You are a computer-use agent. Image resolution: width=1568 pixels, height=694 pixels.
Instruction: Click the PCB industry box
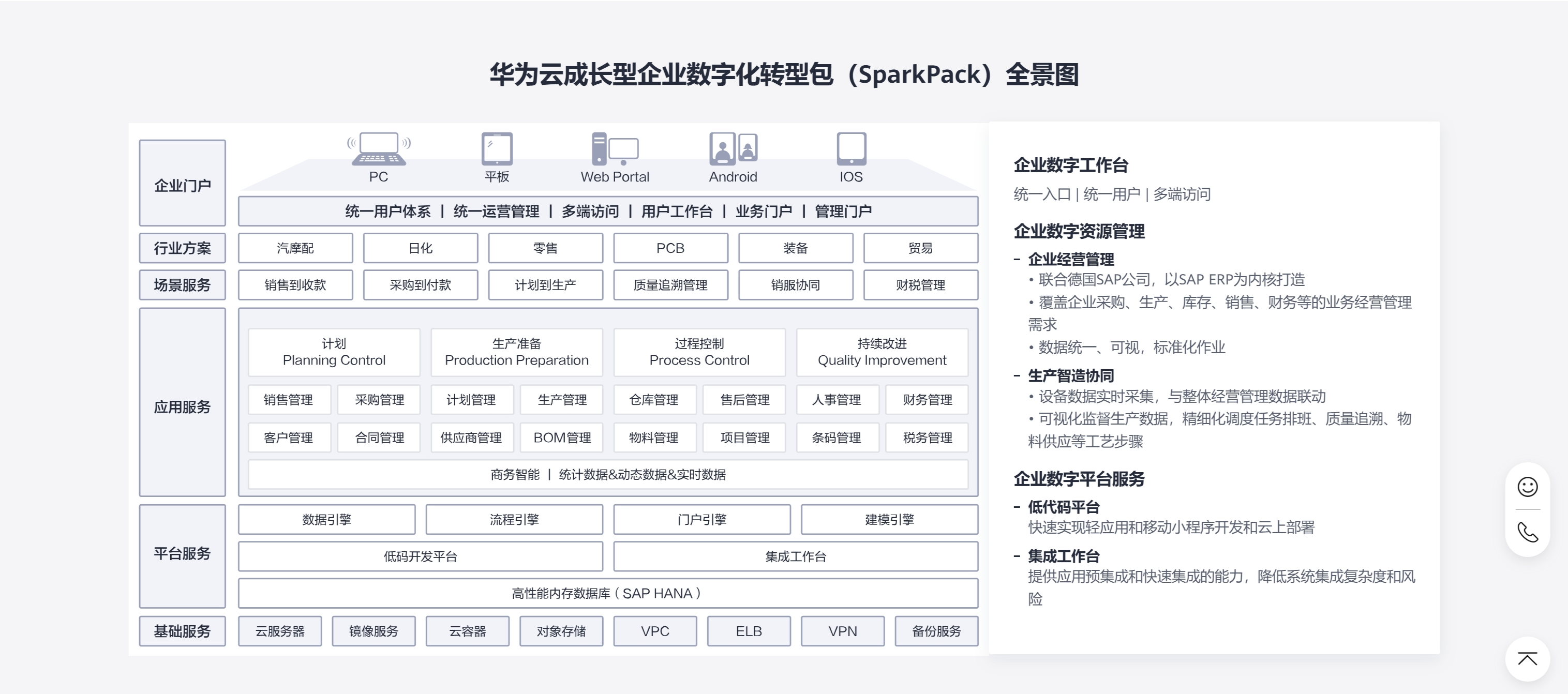670,248
